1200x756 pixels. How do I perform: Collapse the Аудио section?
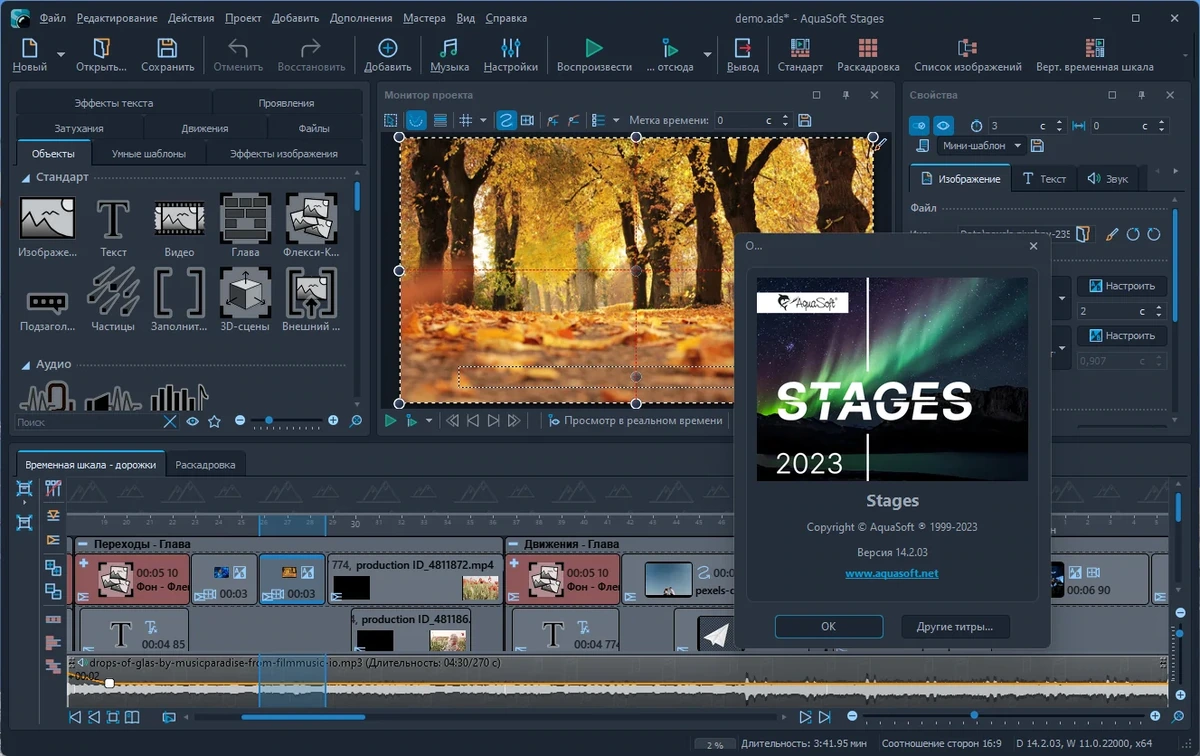[26, 365]
